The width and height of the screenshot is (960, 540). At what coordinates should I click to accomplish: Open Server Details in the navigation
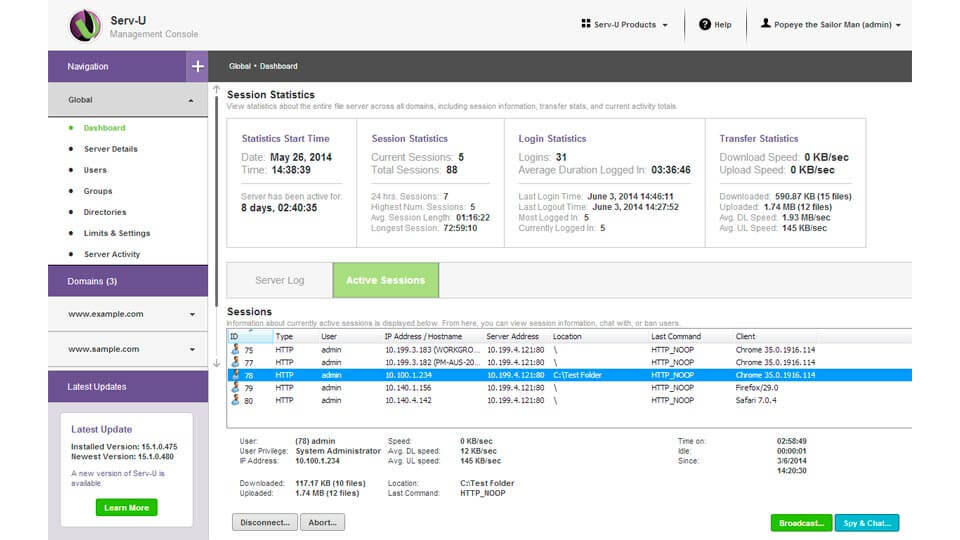click(111, 149)
